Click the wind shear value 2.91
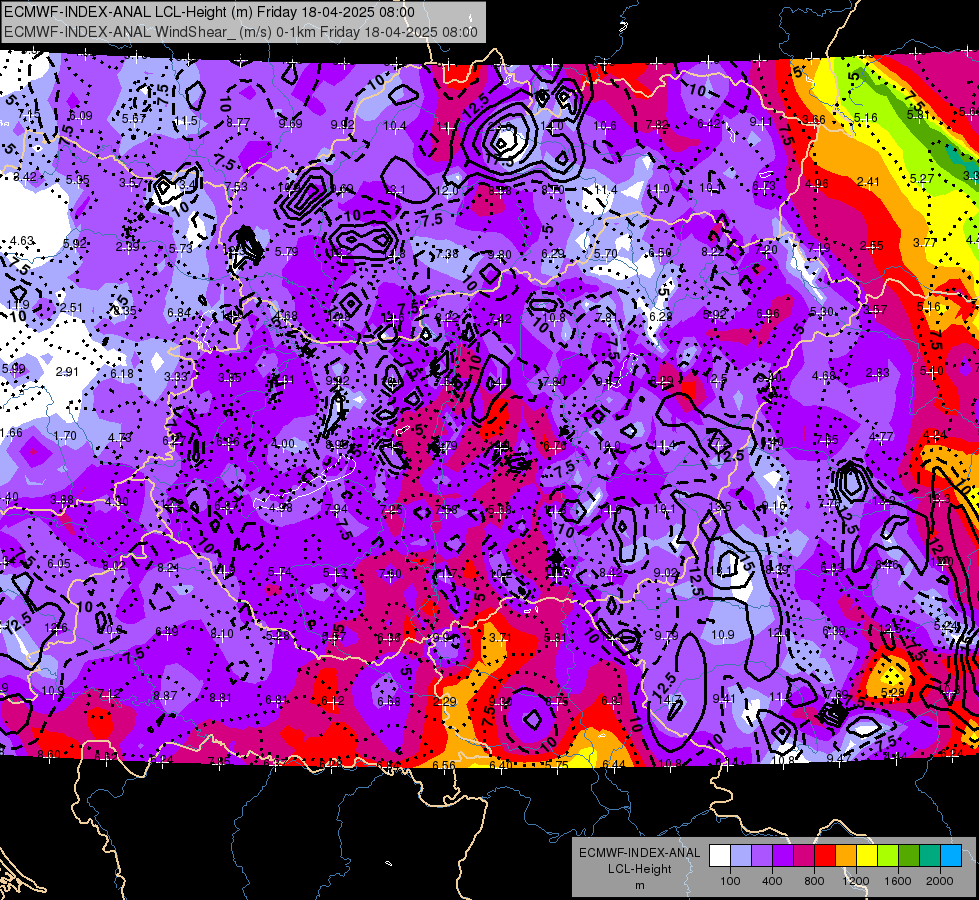This screenshot has height=900, width=979. click(x=67, y=372)
